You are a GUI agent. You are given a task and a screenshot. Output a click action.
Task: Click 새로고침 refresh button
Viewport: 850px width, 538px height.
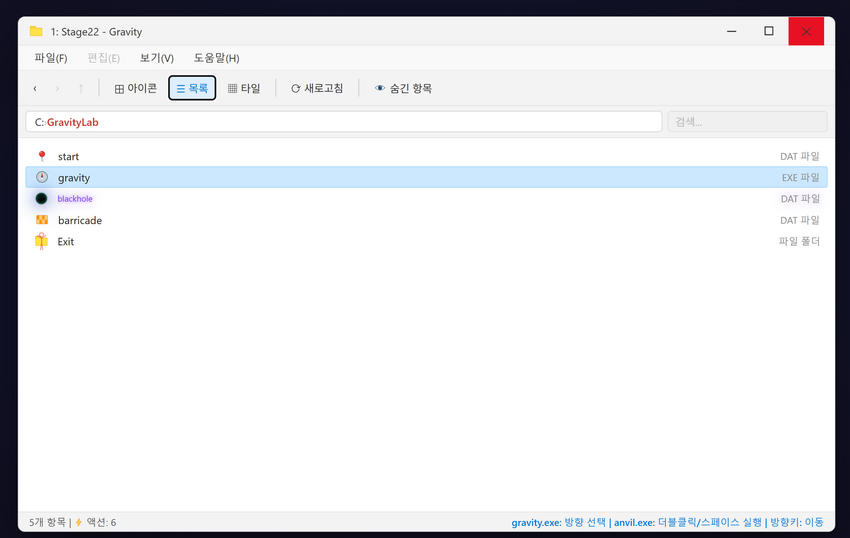317,88
